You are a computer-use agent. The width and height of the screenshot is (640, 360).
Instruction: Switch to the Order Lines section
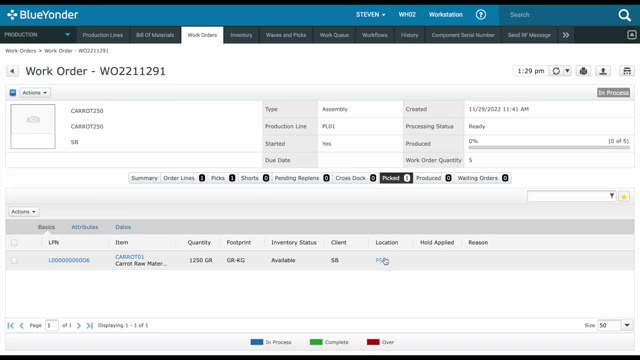click(x=184, y=178)
